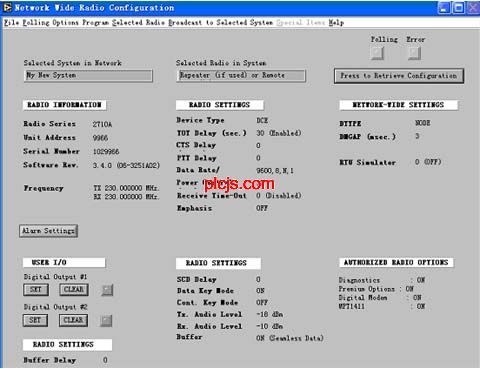
Task: Click the RADIO INFORMATION header
Action: point(65,105)
